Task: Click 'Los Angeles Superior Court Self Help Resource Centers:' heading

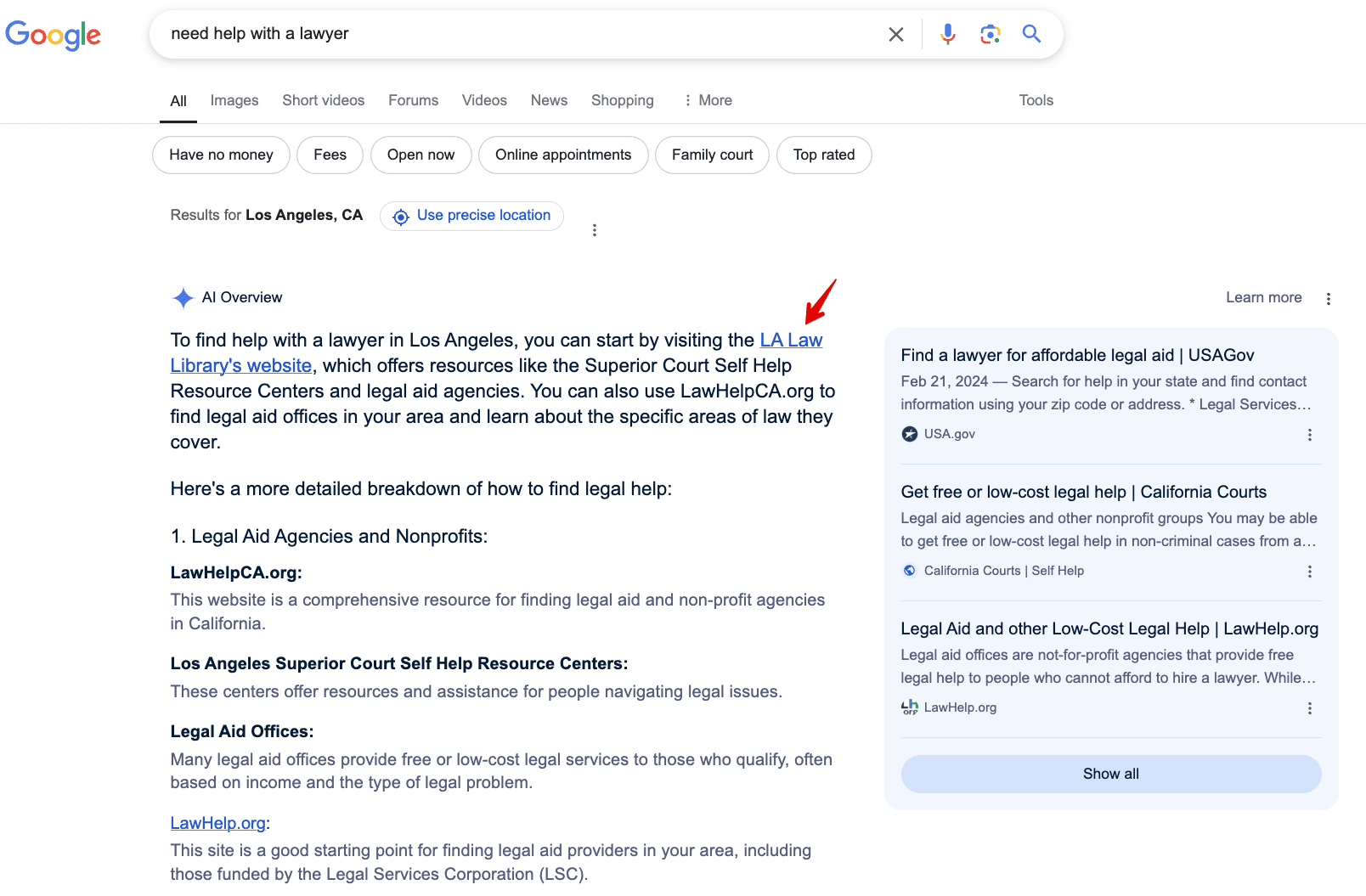Action: click(399, 663)
